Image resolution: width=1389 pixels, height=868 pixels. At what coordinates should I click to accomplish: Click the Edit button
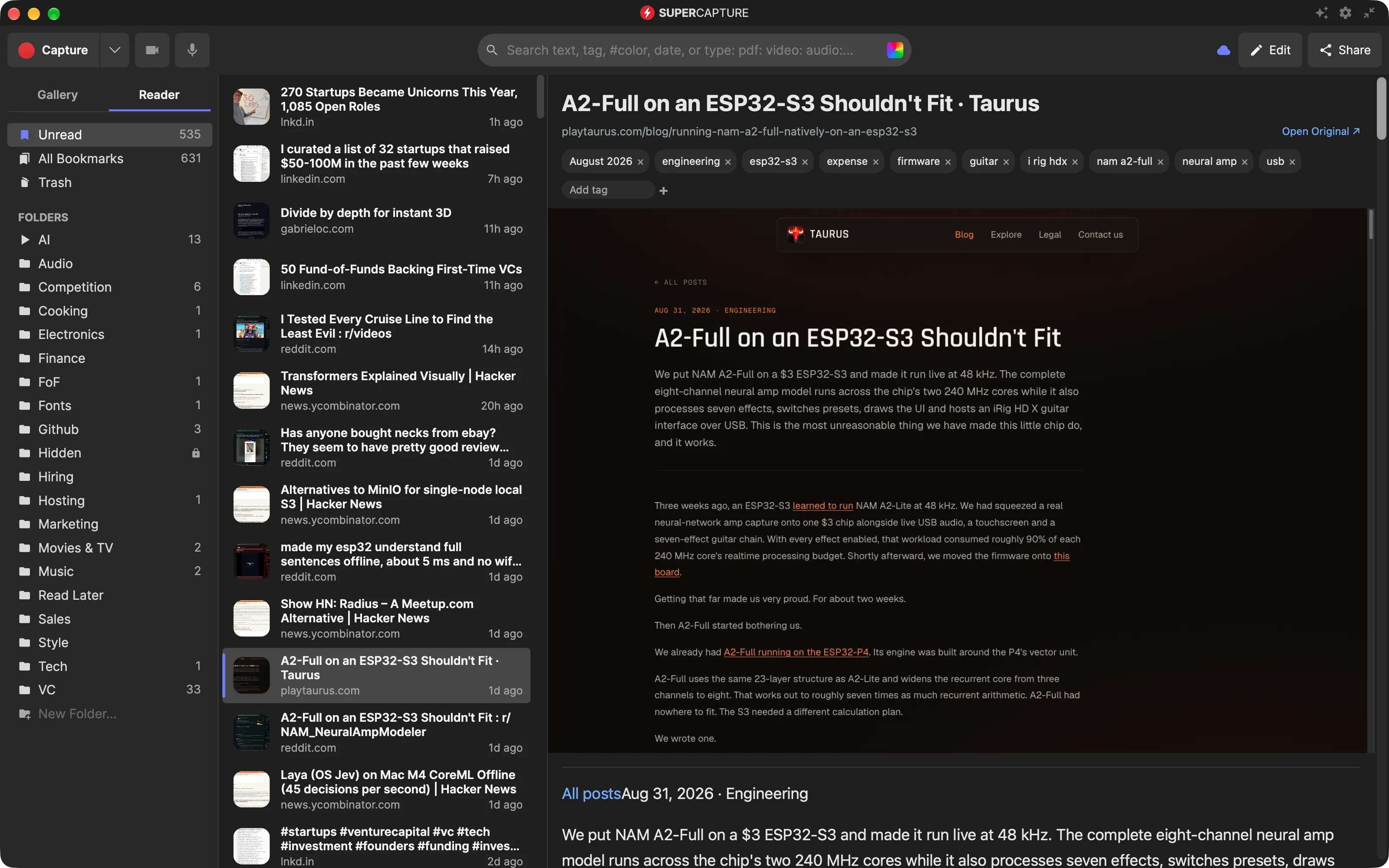(1270, 50)
